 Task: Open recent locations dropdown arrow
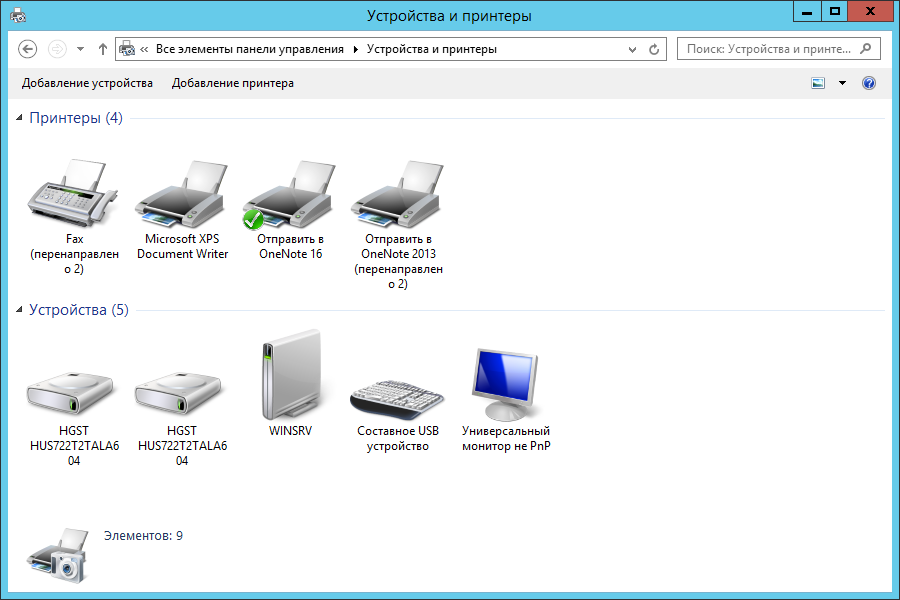80,49
